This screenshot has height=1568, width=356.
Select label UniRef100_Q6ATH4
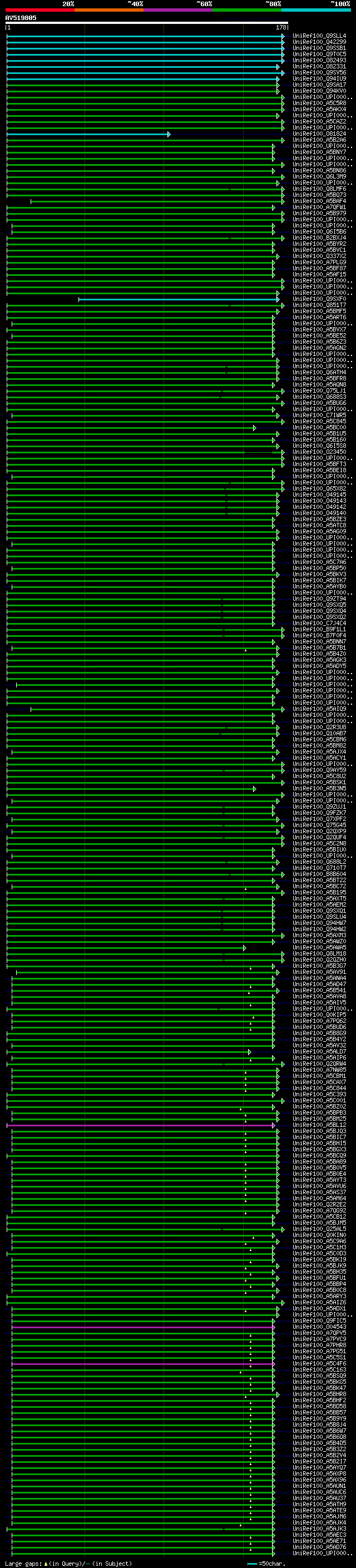click(319, 373)
